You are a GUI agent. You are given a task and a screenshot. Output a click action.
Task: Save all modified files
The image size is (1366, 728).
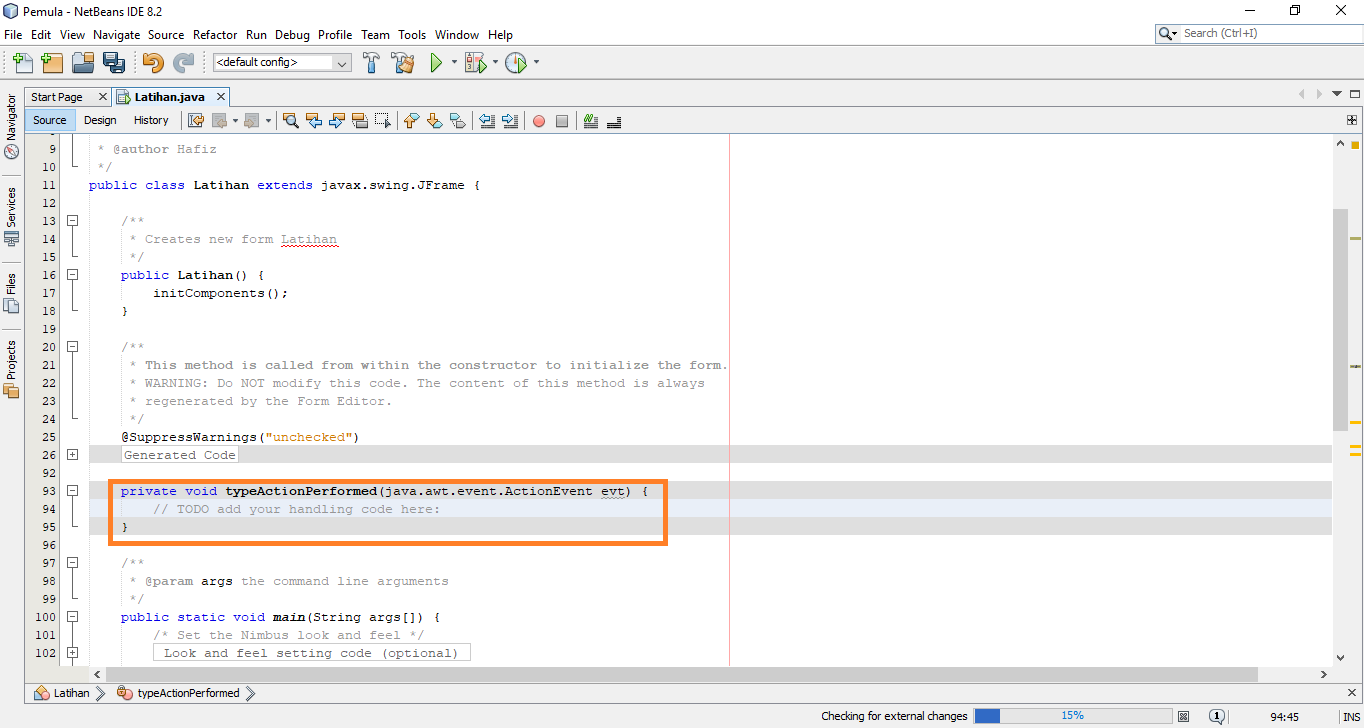pos(114,62)
